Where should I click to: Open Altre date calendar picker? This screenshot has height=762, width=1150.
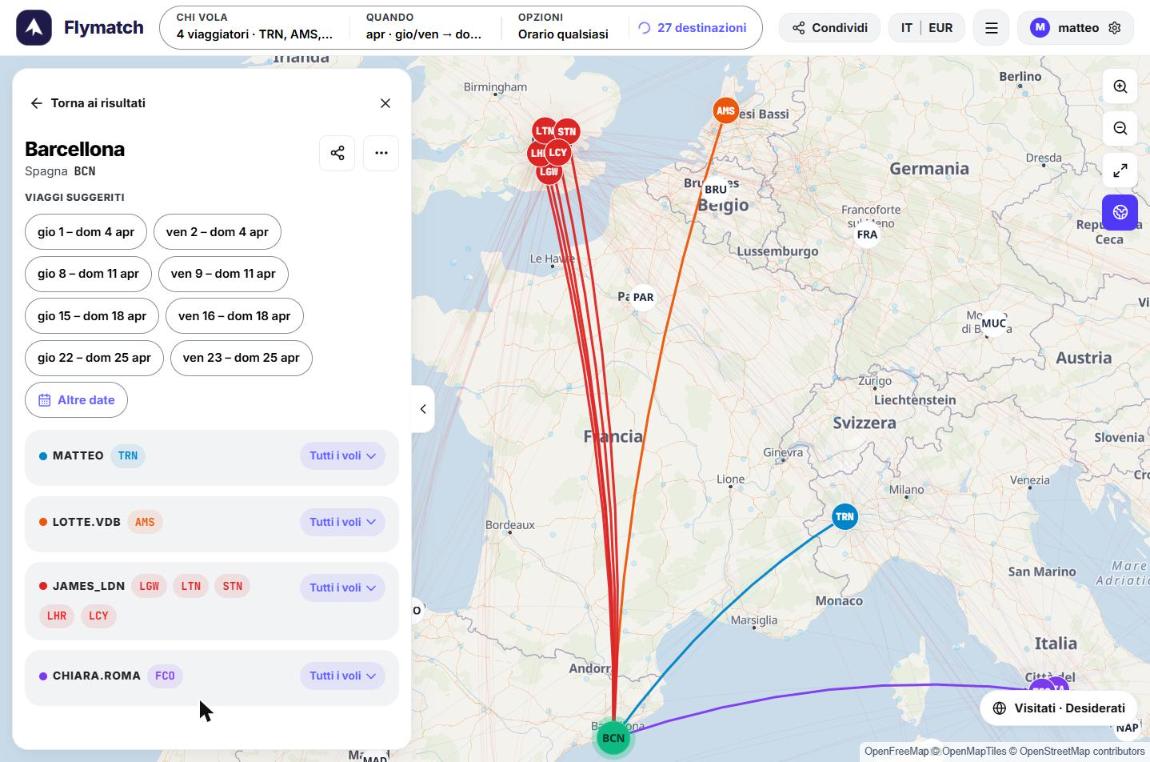[76, 400]
